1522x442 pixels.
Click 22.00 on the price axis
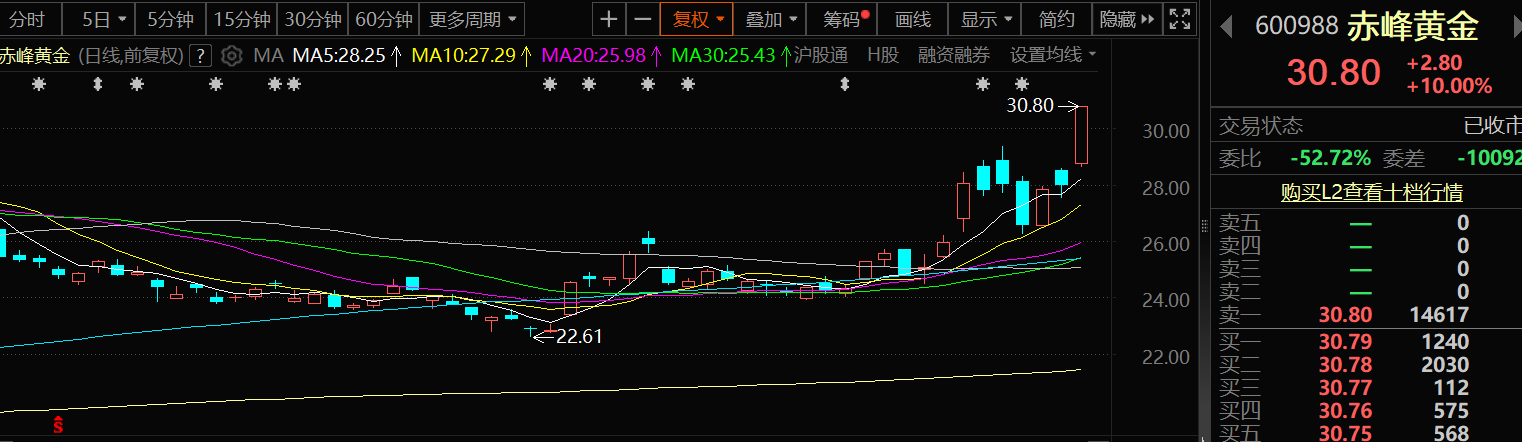point(1165,357)
